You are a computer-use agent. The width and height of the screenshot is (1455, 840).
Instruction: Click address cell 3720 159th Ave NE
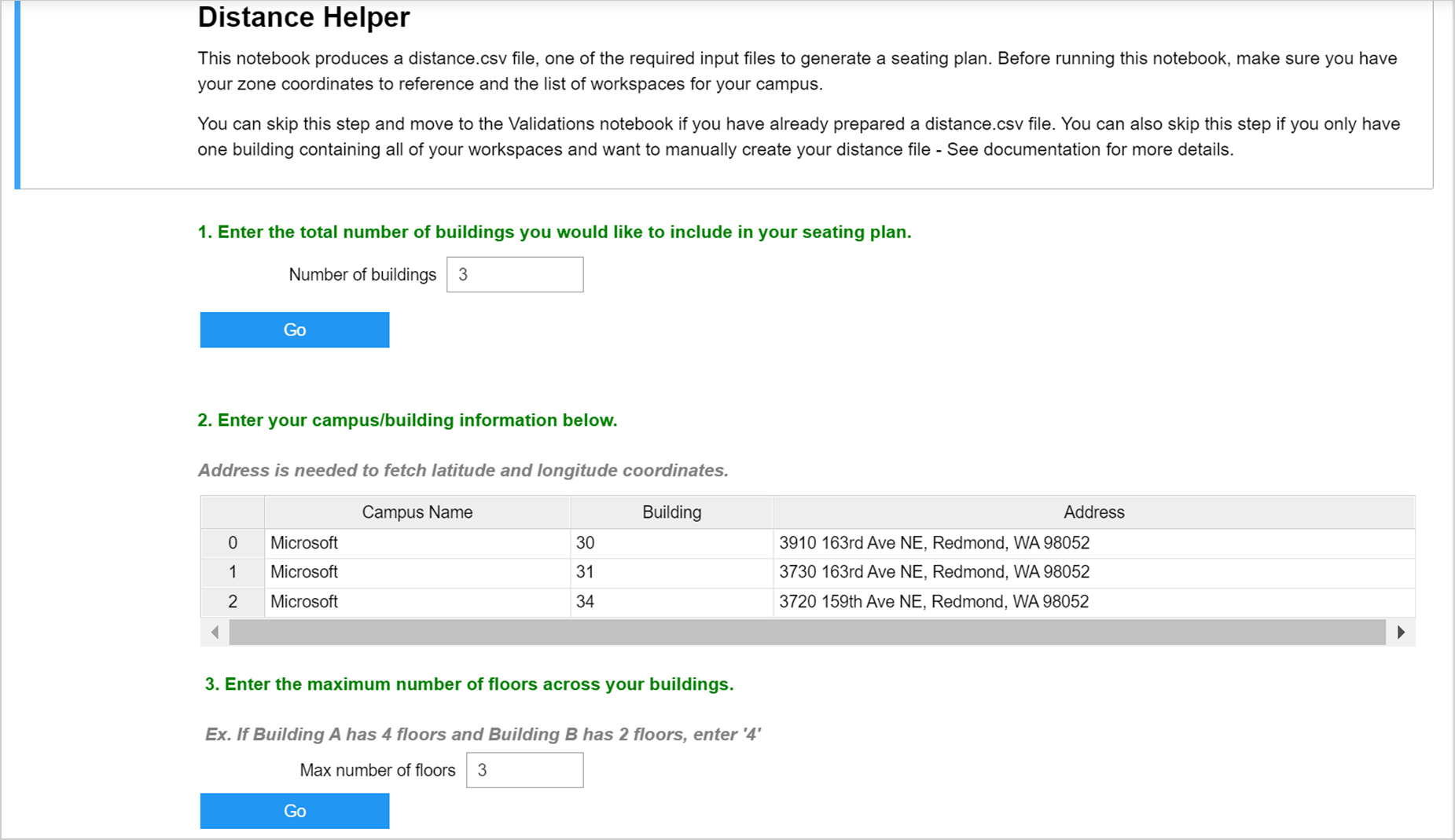(1093, 602)
